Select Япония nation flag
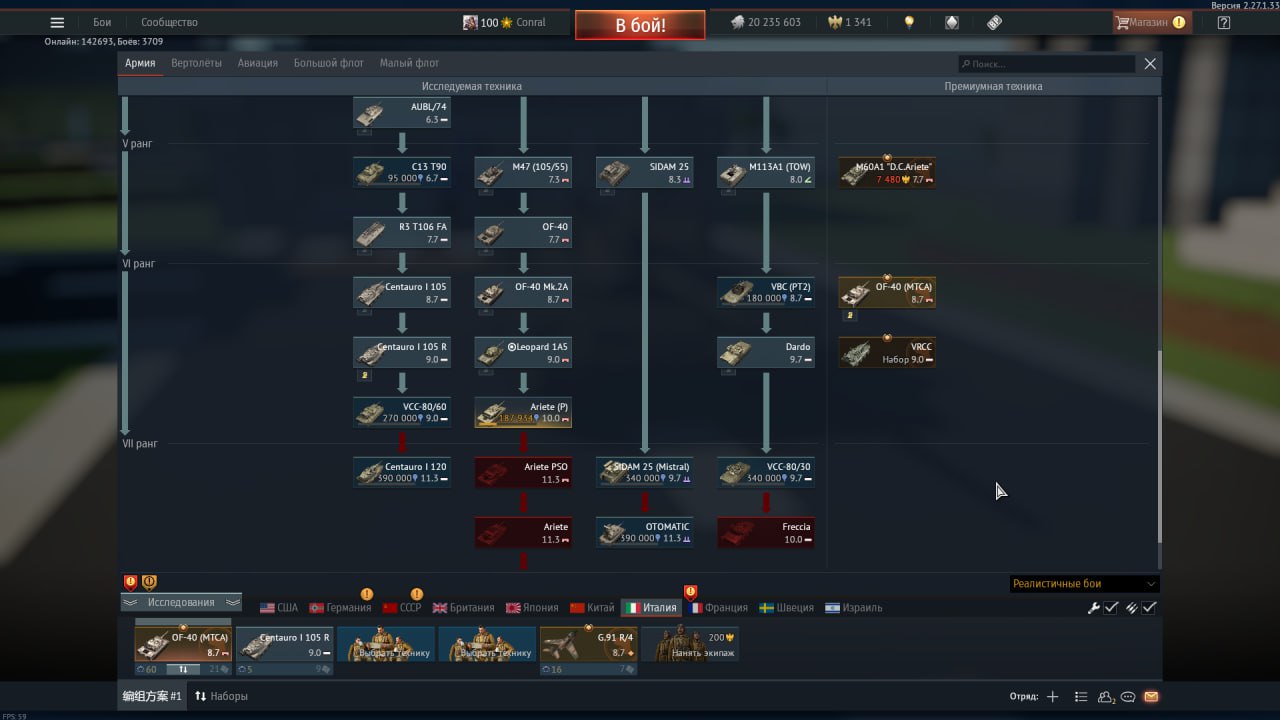Viewport: 1280px width, 720px height. [x=531, y=607]
